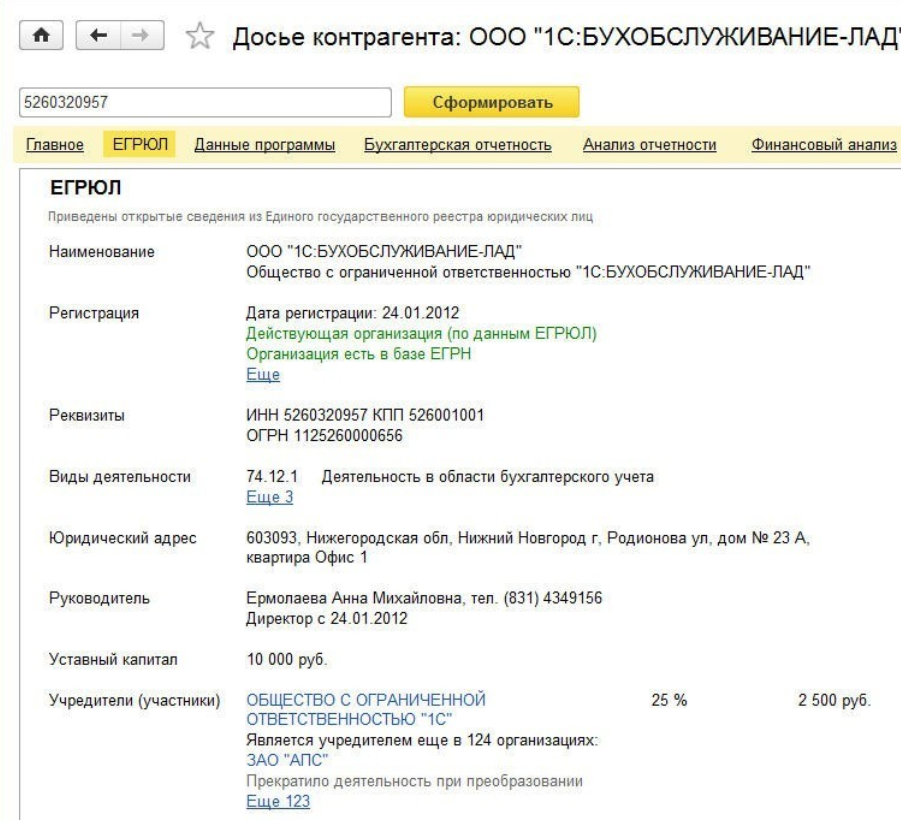Image resolution: width=901 pixels, height=822 pixels.
Task: Expand Еще 3 additional activity types
Action: [269, 497]
